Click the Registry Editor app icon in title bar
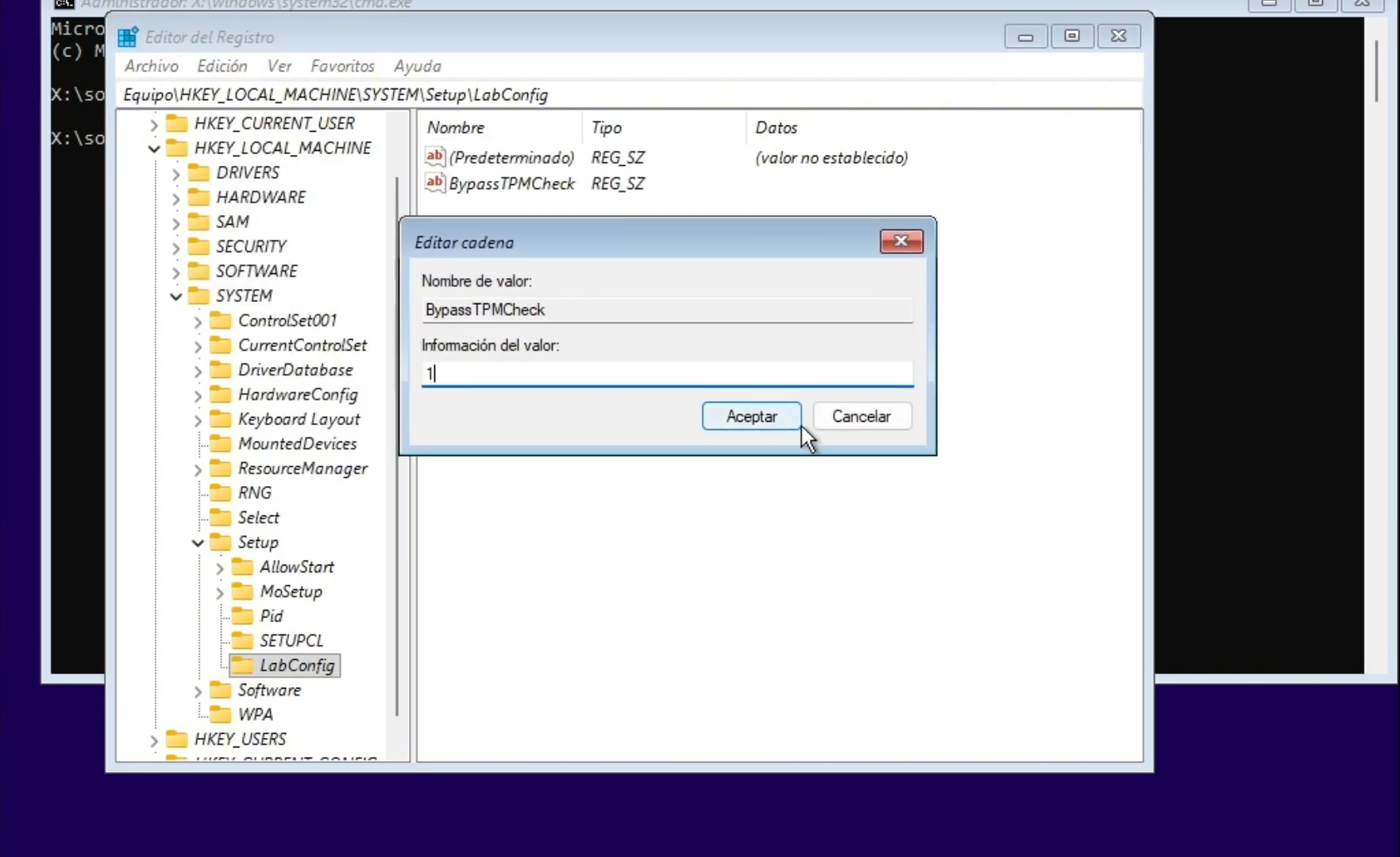 click(x=127, y=37)
